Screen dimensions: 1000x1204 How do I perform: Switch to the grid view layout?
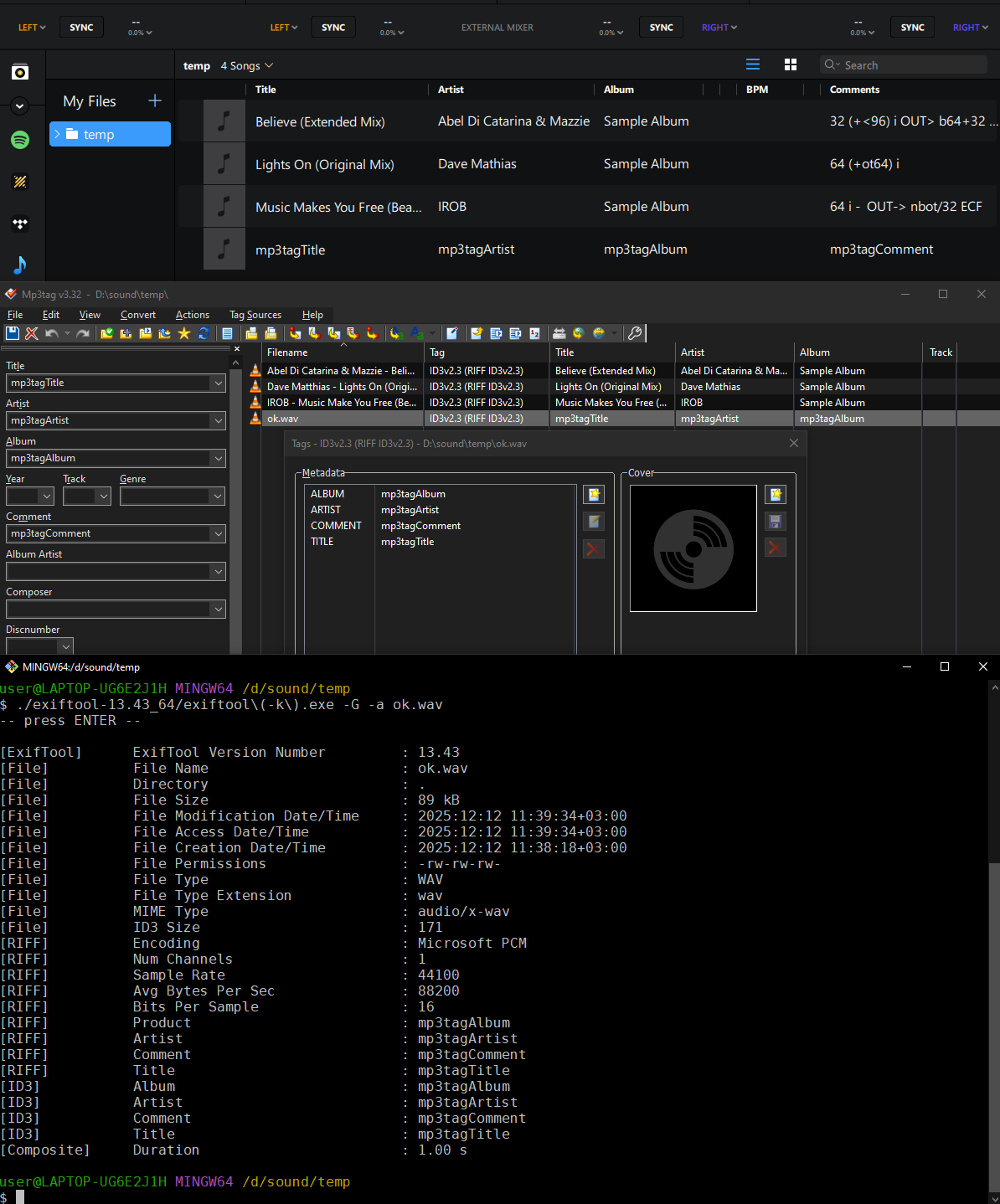pyautogui.click(x=790, y=64)
